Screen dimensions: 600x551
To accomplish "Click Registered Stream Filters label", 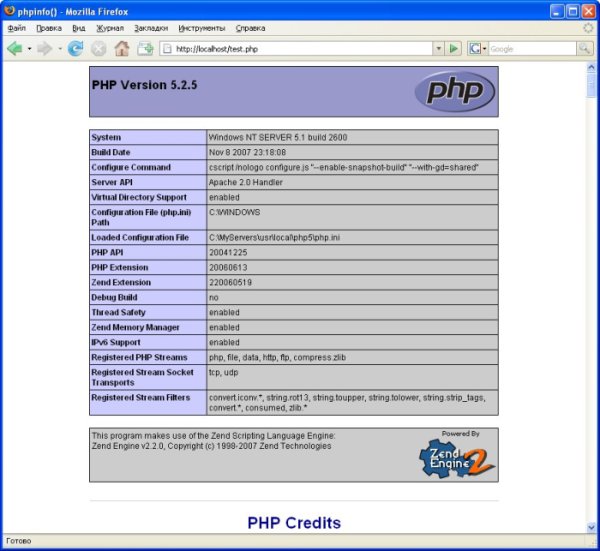I will 140,398.
